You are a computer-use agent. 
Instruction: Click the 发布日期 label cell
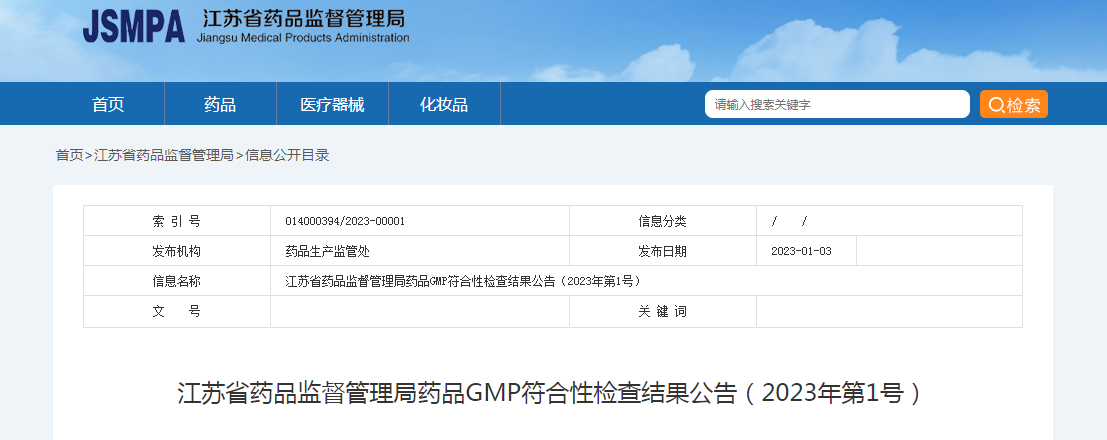662,251
